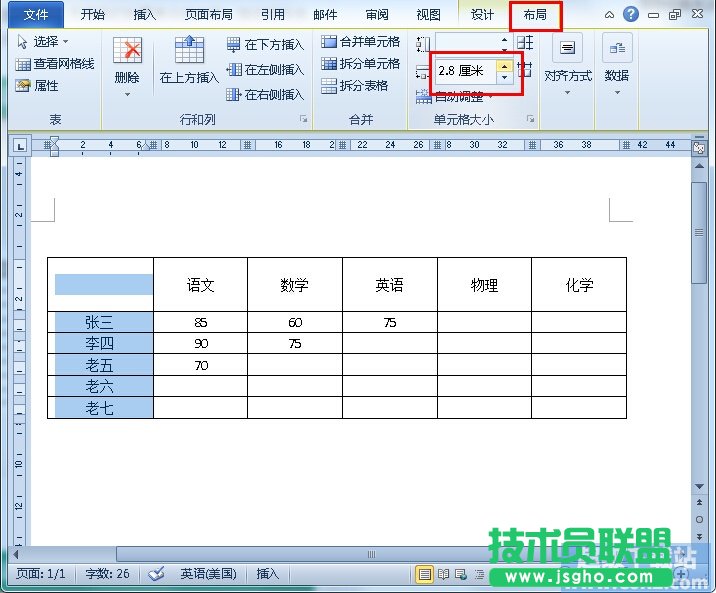Split the table with 拆分表格
This screenshot has height=593, width=716.
354,86
